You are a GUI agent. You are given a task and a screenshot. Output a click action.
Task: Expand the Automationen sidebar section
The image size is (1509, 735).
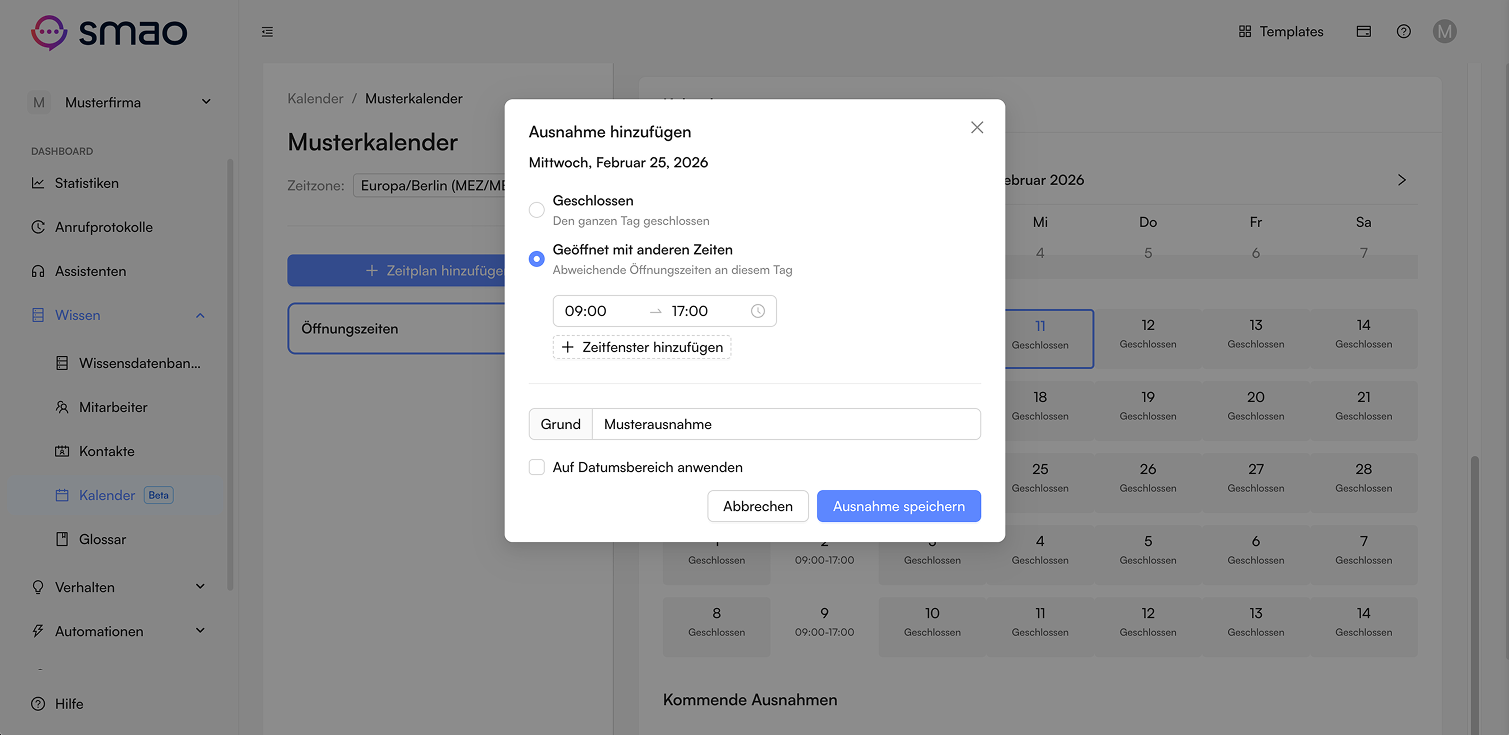point(200,631)
